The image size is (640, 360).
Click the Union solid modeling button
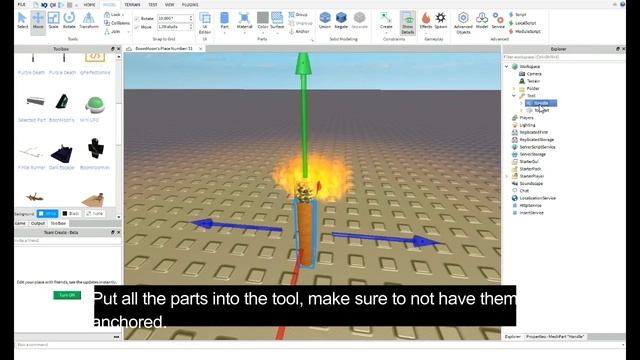(x=325, y=20)
